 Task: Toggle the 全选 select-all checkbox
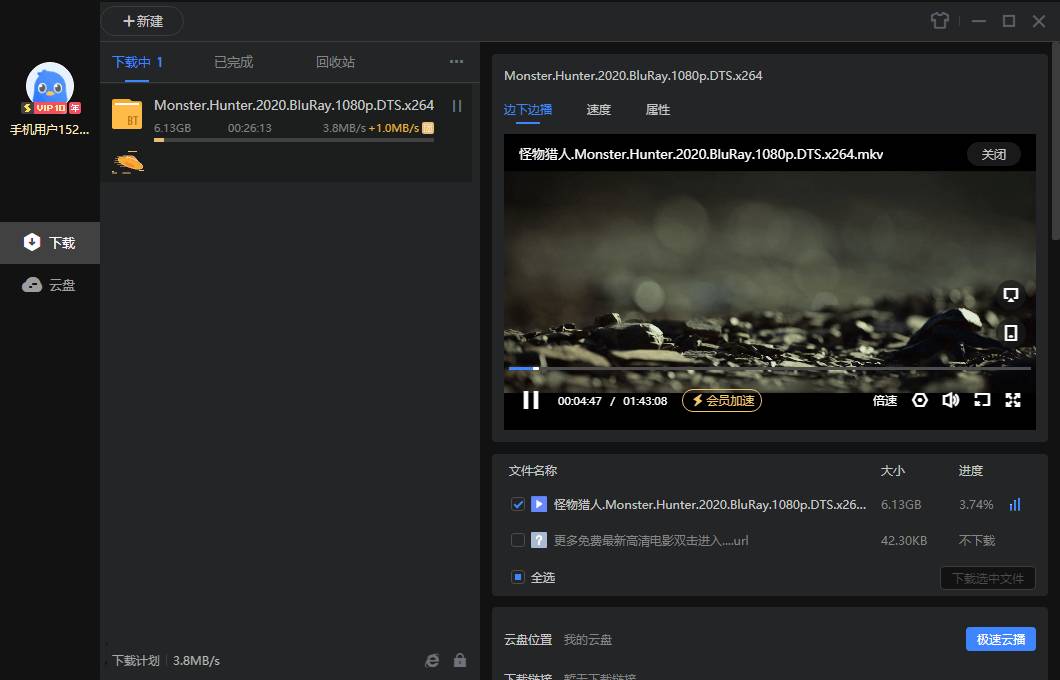click(517, 577)
